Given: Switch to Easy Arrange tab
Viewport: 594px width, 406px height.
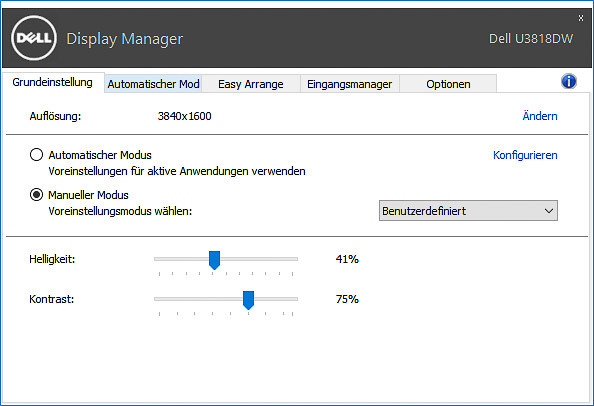Looking at the screenshot, I should 251,84.
